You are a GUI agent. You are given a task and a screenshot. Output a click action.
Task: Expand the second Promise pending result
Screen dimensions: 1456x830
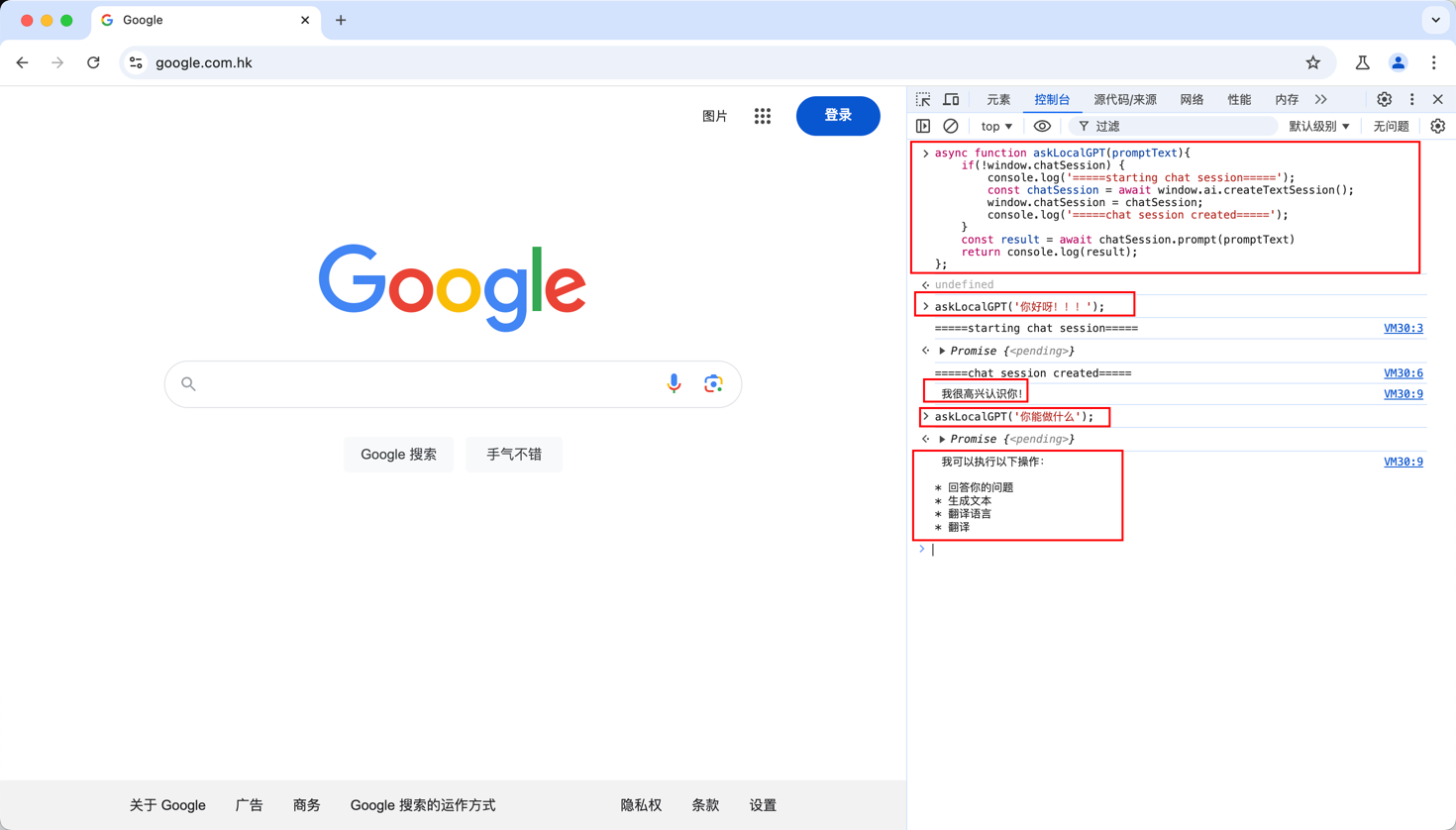[942, 439]
